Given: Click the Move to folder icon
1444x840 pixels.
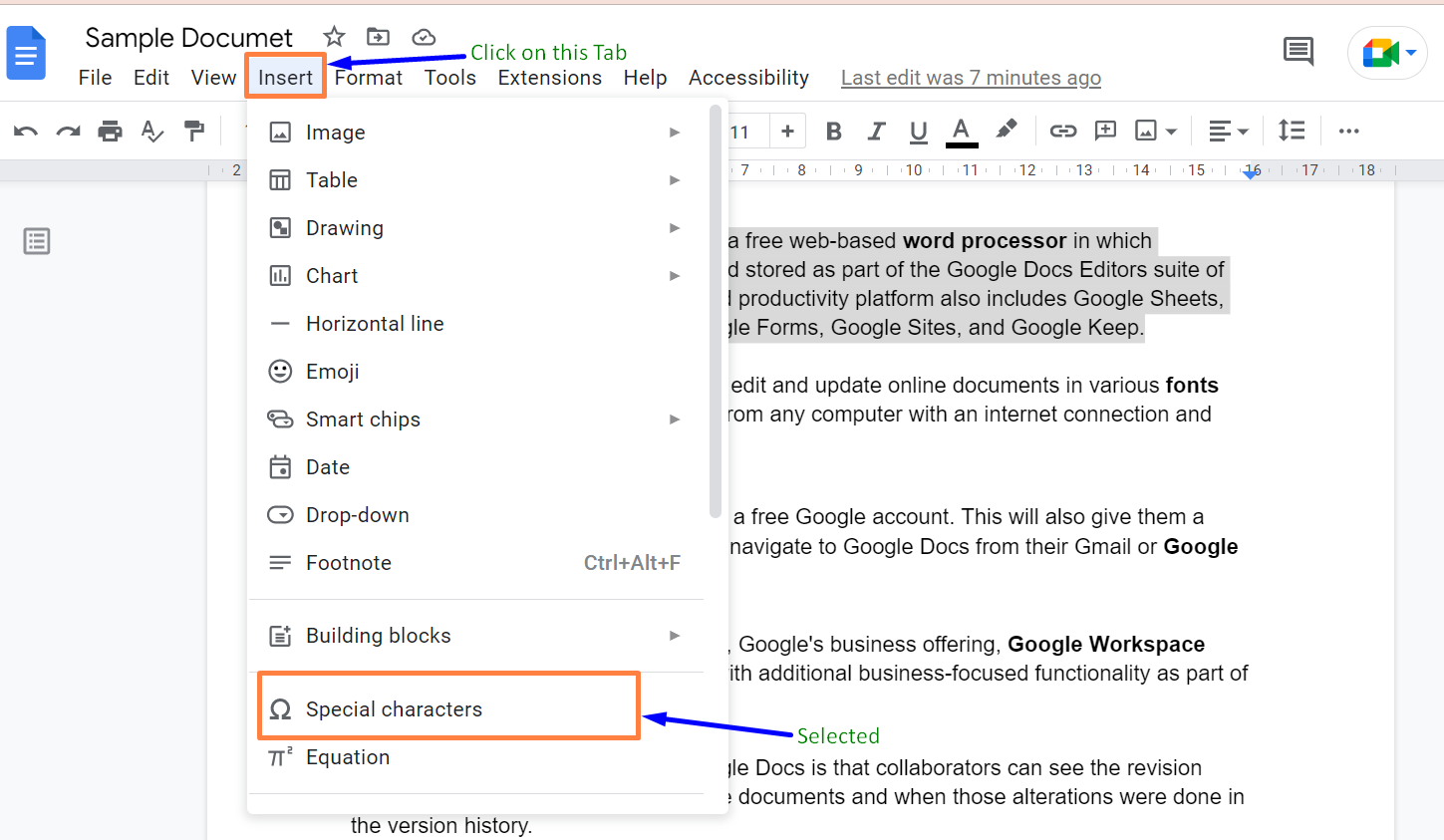Looking at the screenshot, I should [x=378, y=37].
